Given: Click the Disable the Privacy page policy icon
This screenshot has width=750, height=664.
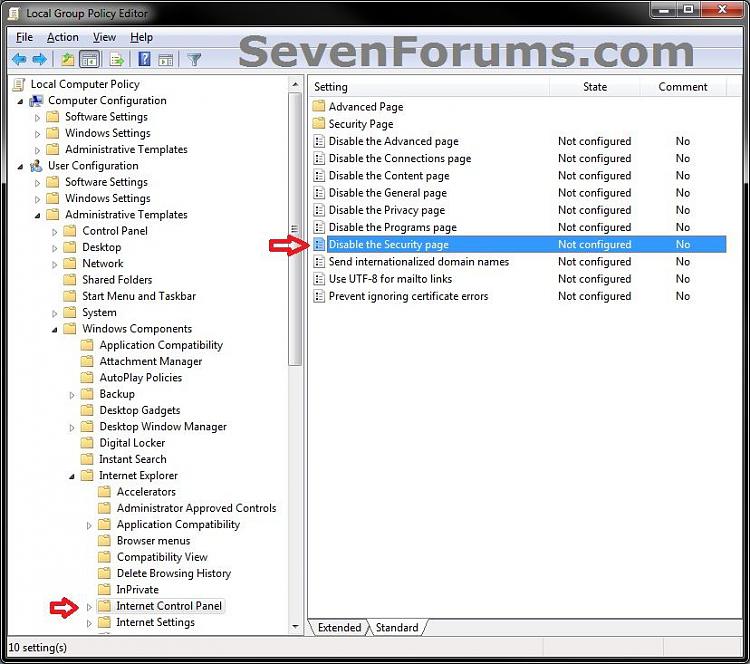Looking at the screenshot, I should (319, 210).
